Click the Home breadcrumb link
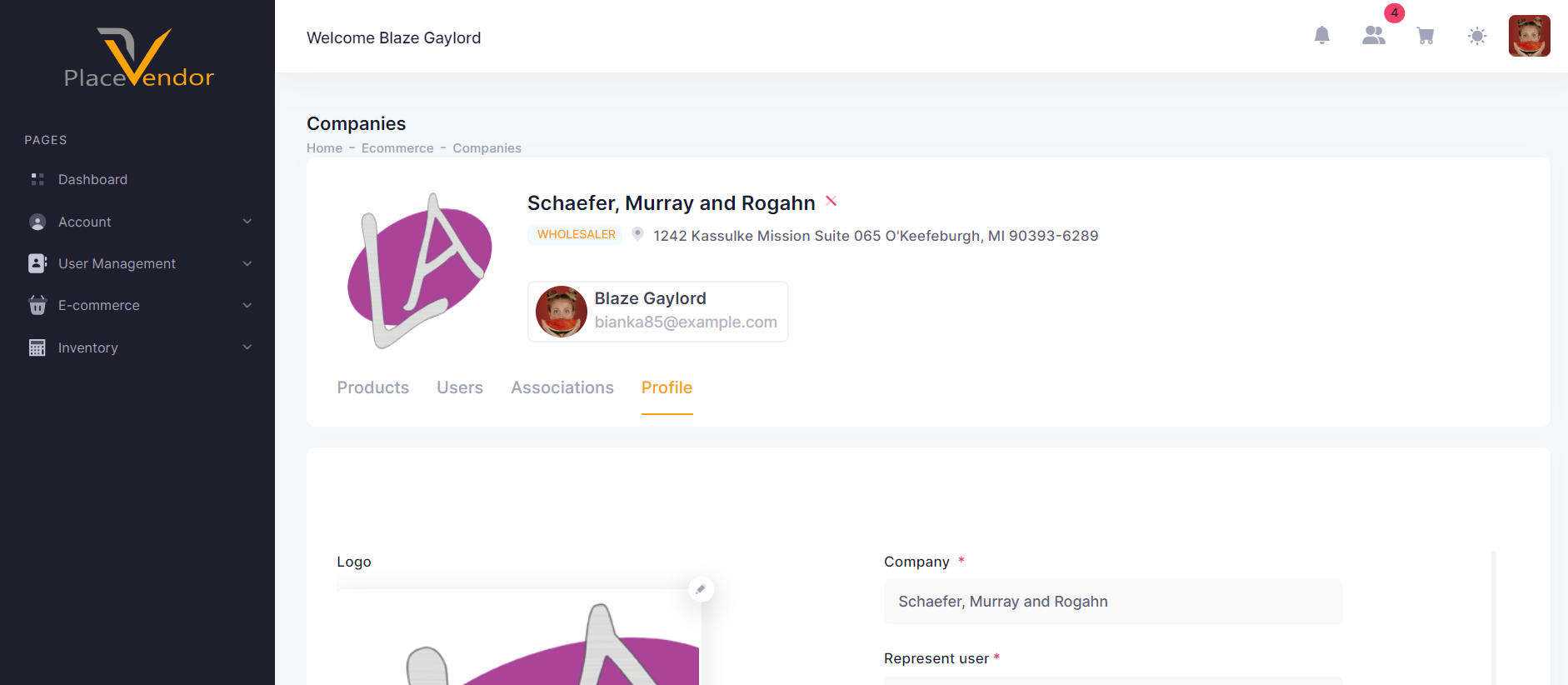 pos(324,148)
